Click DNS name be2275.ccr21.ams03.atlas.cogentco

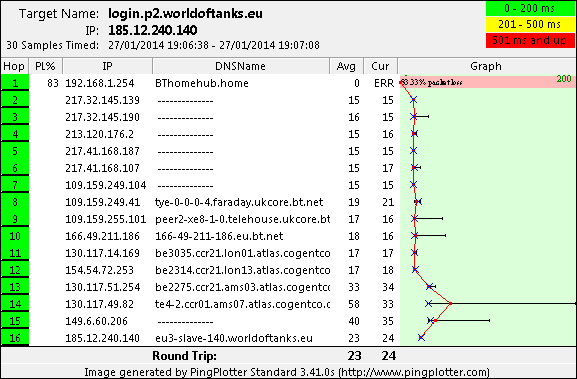click(243, 287)
